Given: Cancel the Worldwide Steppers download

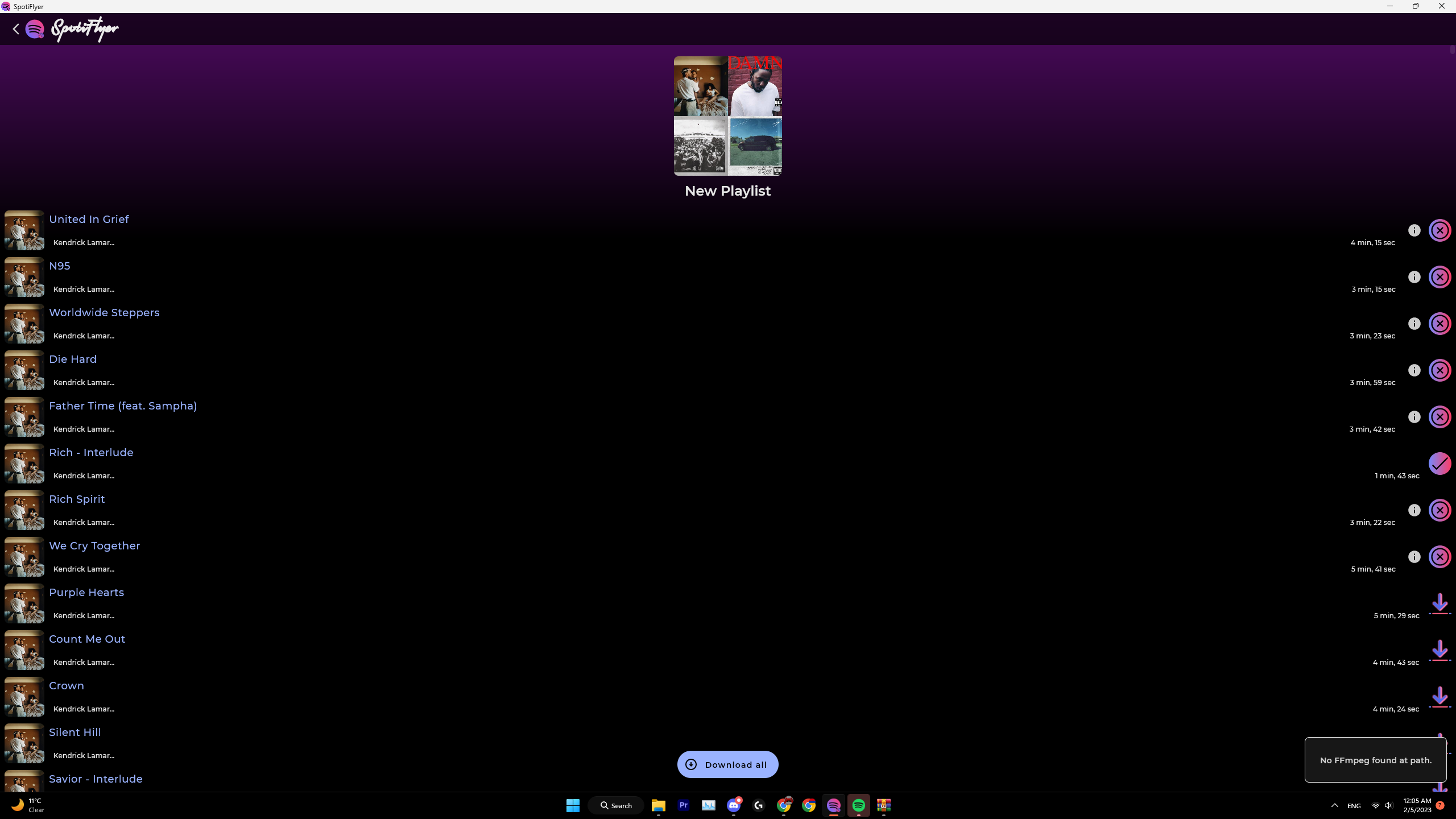Looking at the screenshot, I should point(1440,323).
